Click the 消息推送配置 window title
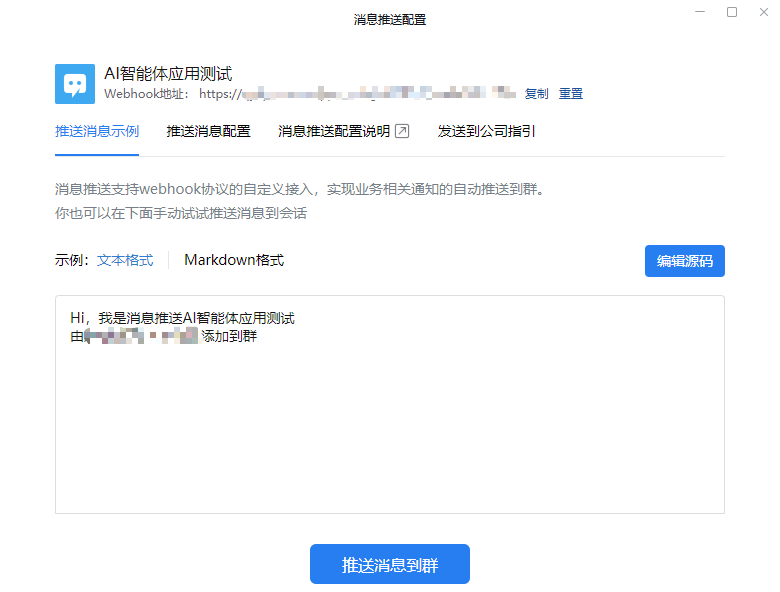Viewport: 780px width, 592px height. [389, 19]
